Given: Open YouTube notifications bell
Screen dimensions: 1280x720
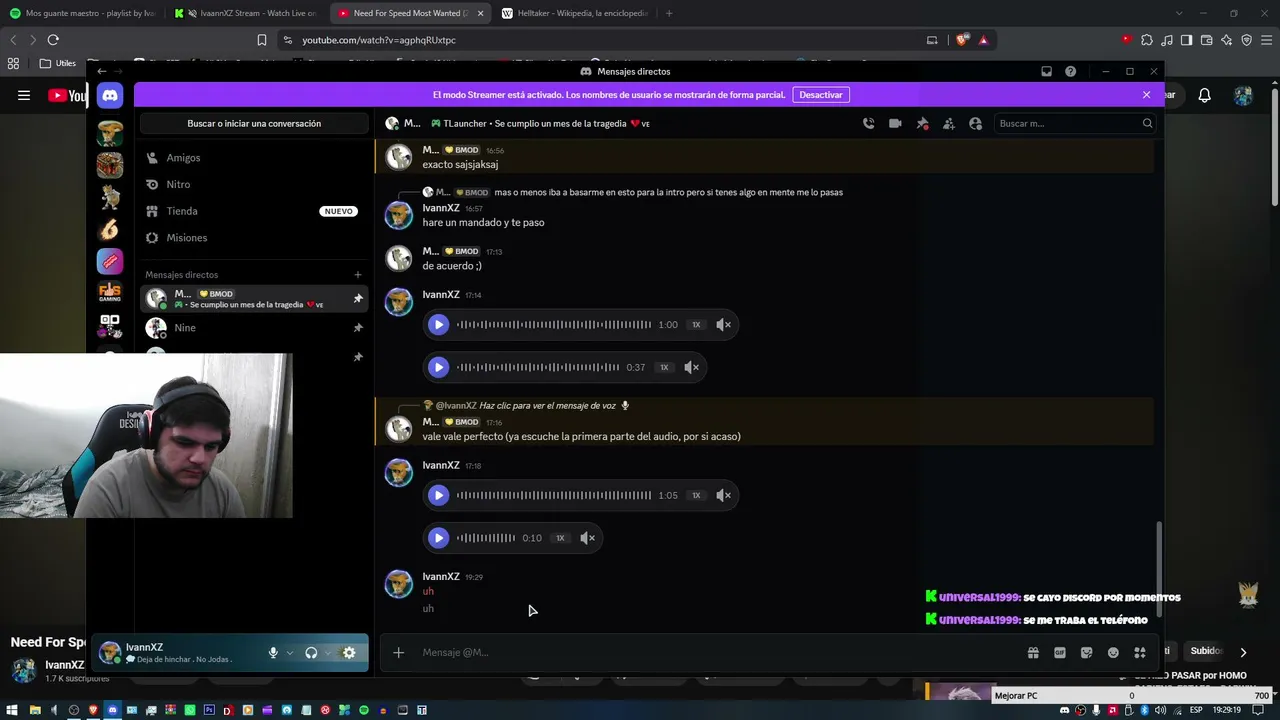Looking at the screenshot, I should click(1205, 95).
